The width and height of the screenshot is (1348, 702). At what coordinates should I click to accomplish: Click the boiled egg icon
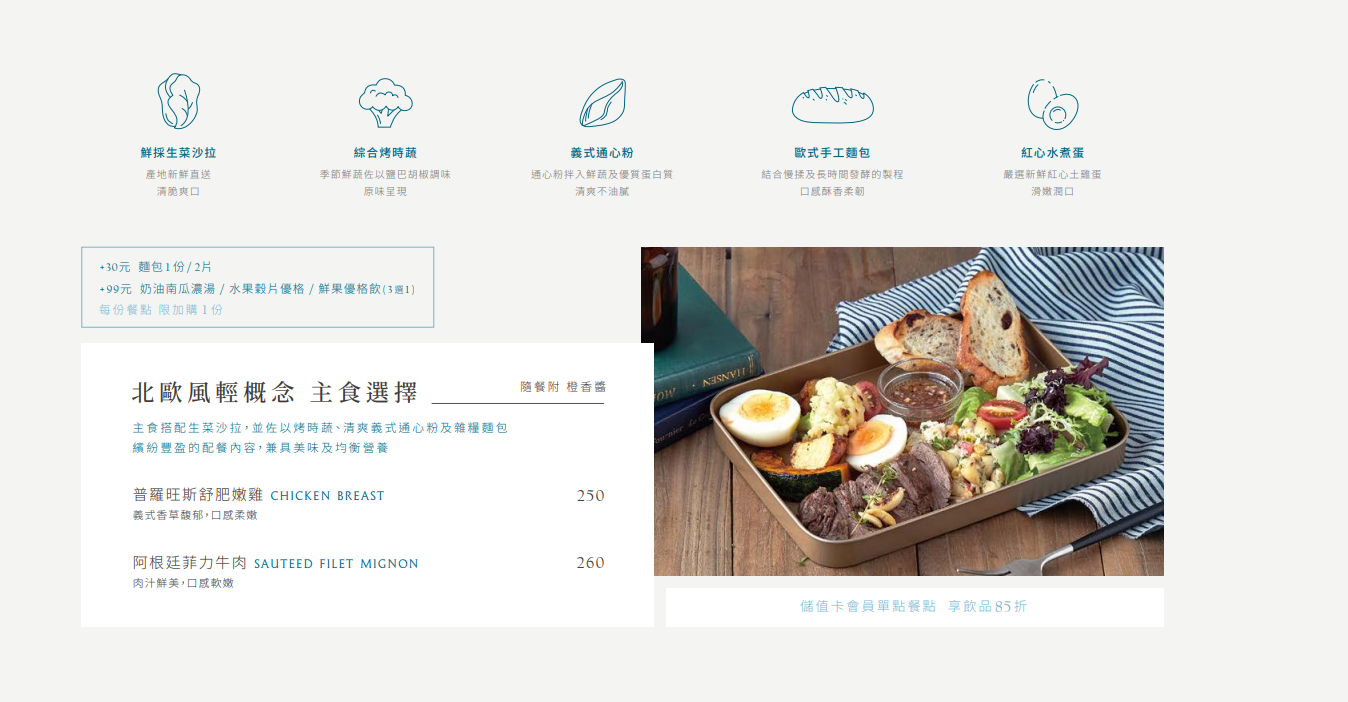click(1053, 104)
